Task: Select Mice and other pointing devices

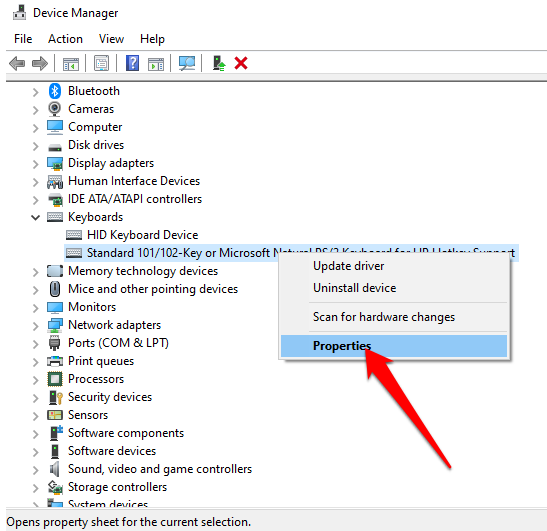Action: coord(153,289)
